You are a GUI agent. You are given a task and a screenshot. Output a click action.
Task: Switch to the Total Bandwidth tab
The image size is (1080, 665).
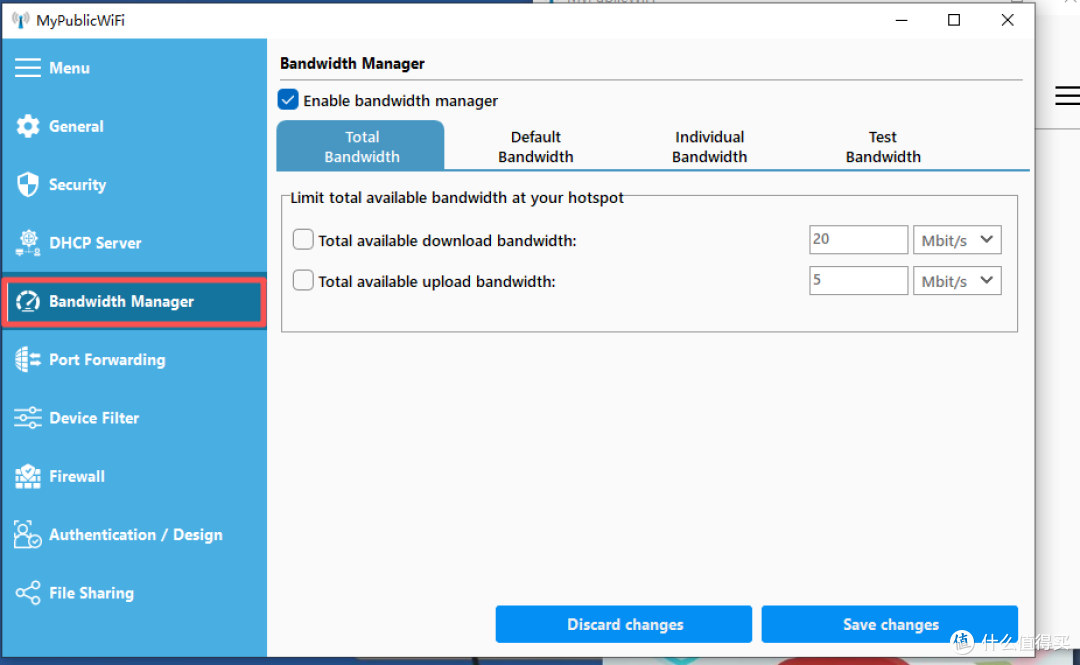[361, 146]
